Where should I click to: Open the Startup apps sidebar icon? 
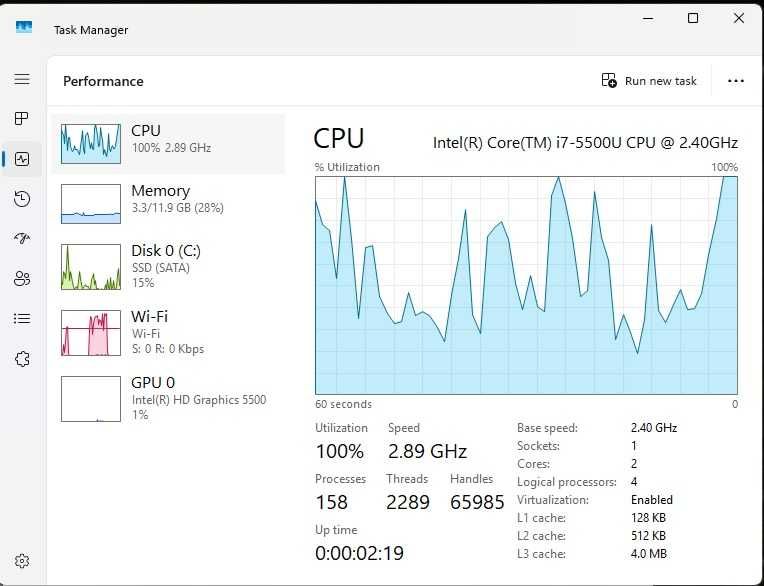coord(22,238)
